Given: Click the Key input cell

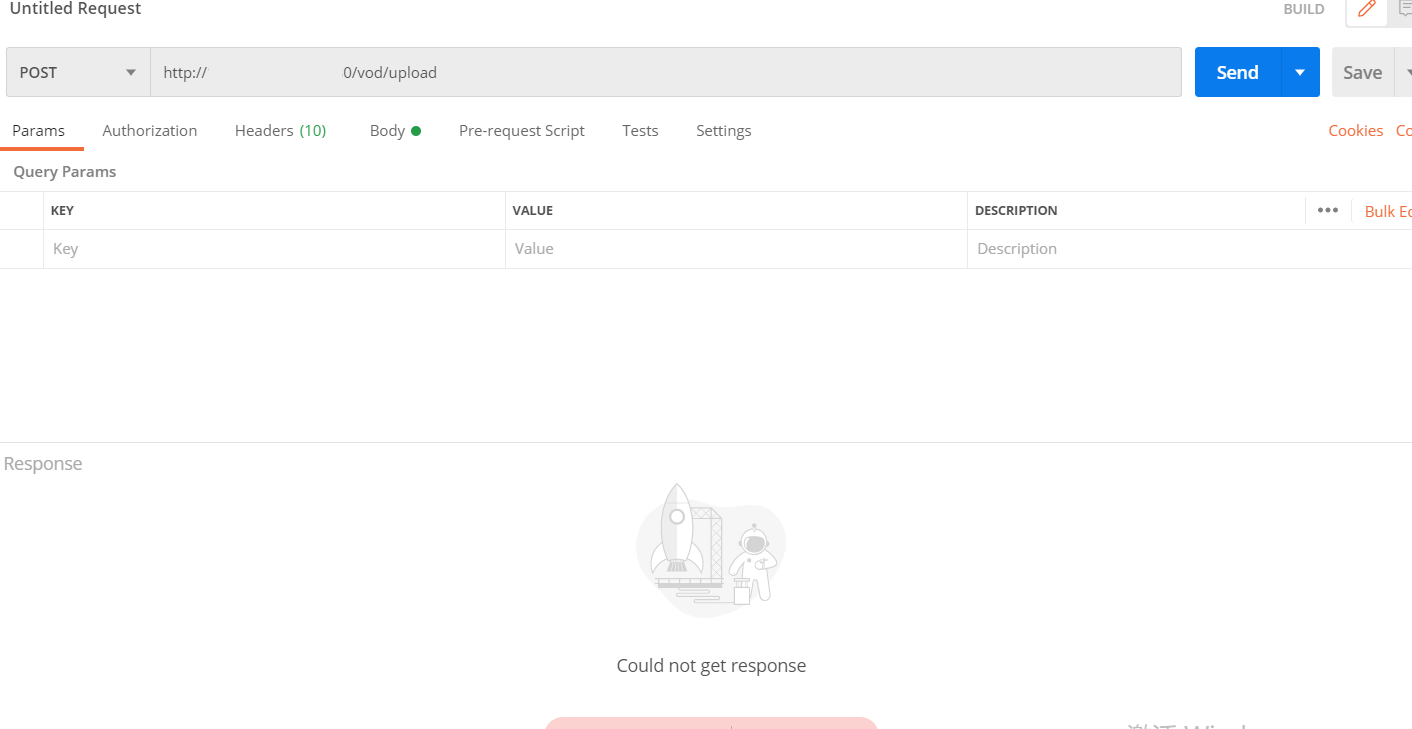Looking at the screenshot, I should click(x=274, y=249).
